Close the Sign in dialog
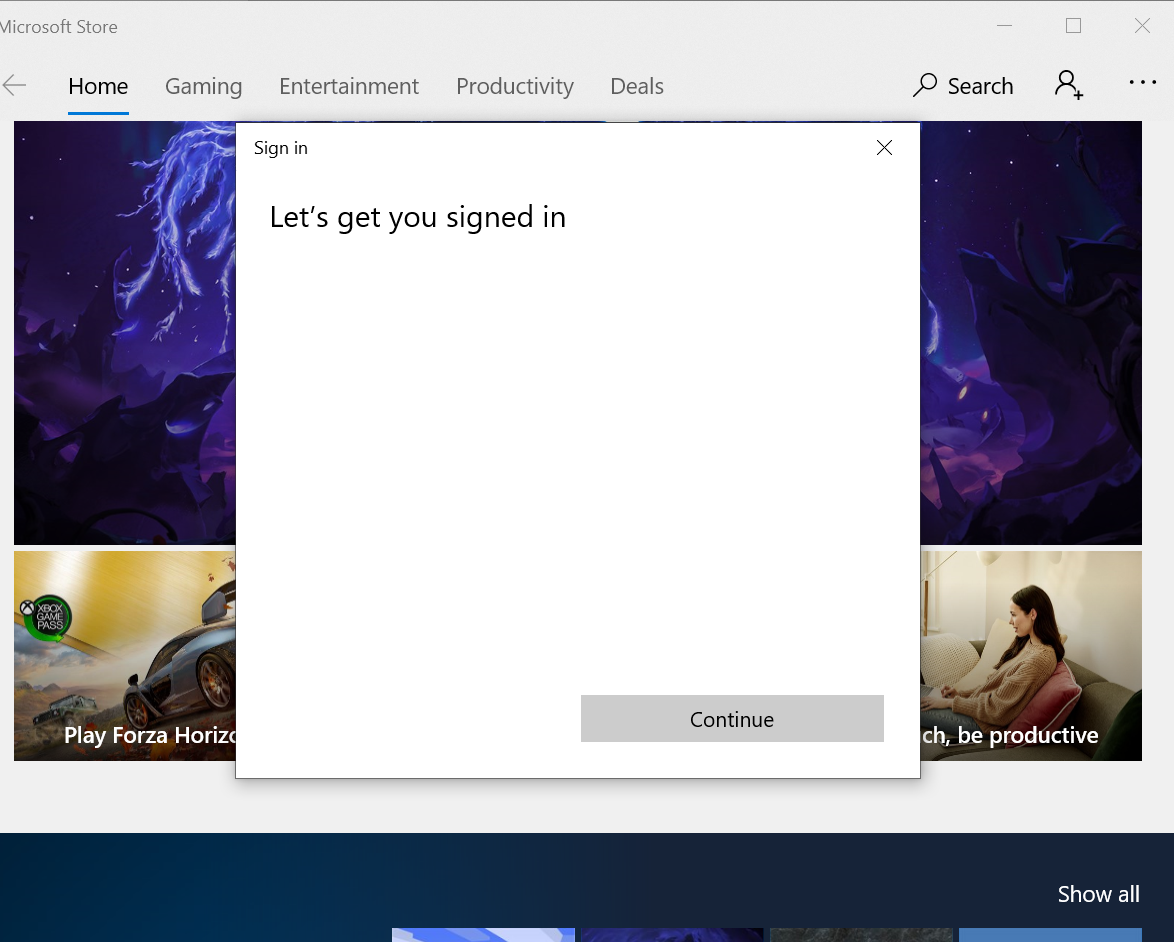1174x942 pixels. click(x=884, y=148)
